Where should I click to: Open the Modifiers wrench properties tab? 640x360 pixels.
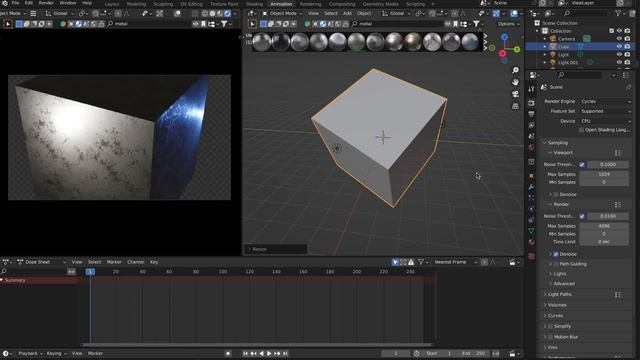coord(531,187)
